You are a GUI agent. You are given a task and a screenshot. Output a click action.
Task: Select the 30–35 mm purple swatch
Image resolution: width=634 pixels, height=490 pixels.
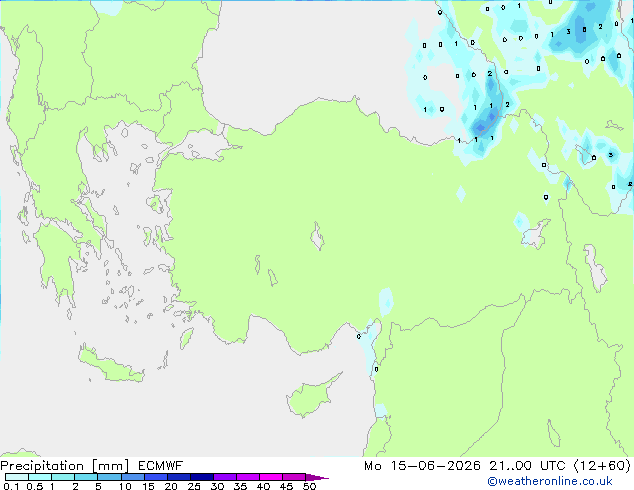point(224,477)
